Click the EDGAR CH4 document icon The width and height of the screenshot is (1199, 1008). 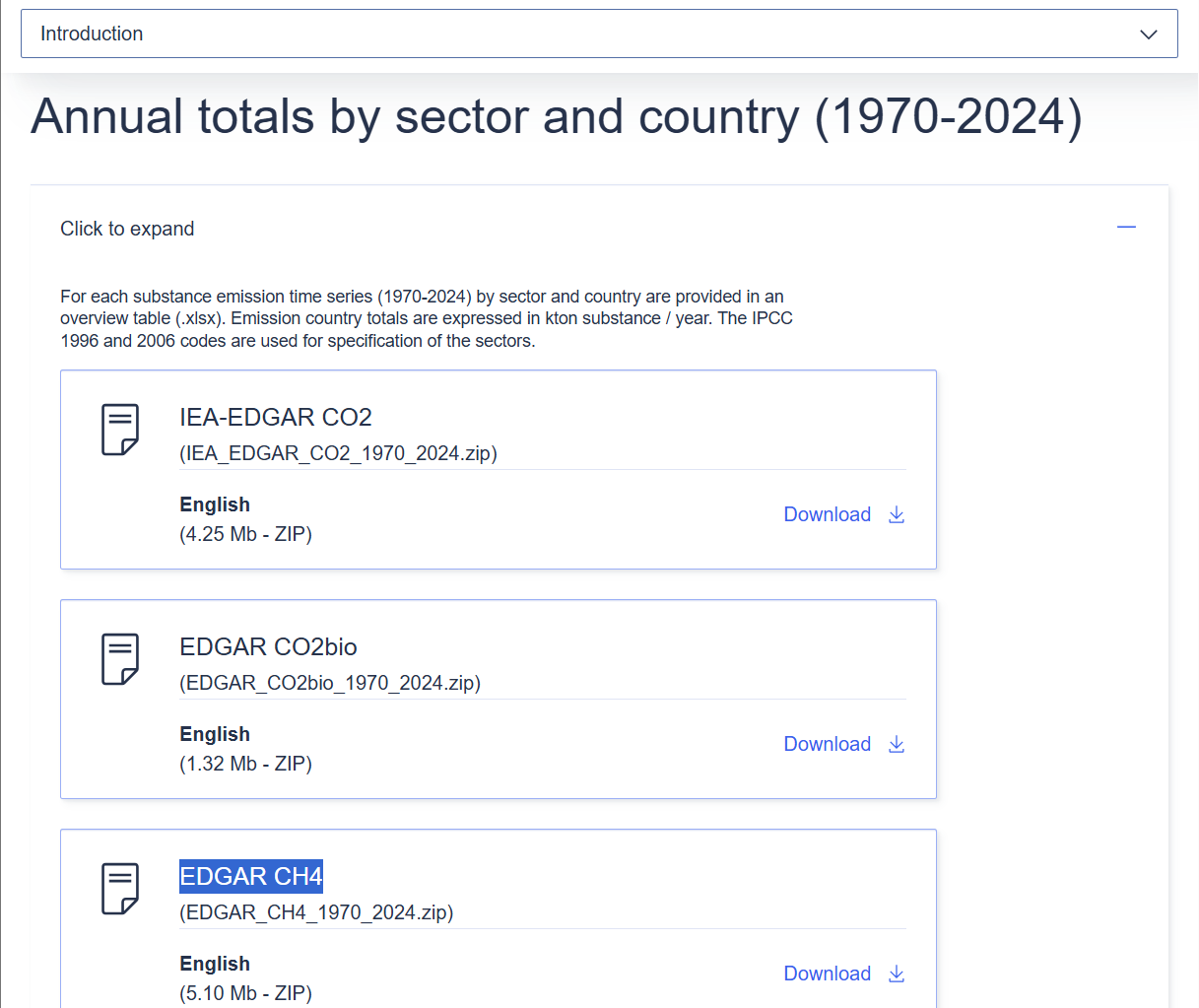point(120,889)
